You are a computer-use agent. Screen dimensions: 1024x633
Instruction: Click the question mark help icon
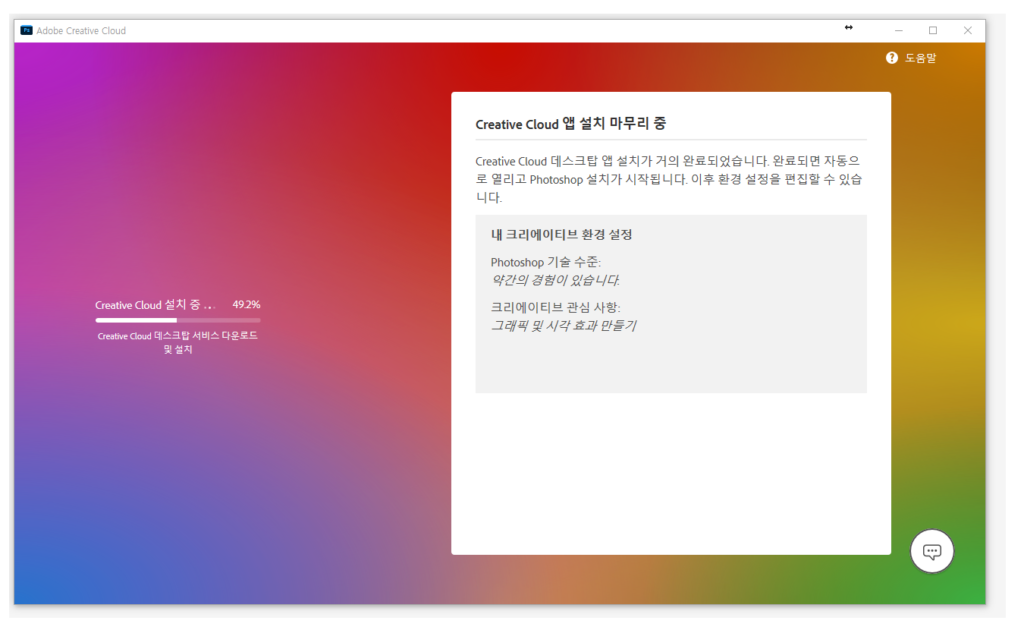pyautogui.click(x=891, y=58)
